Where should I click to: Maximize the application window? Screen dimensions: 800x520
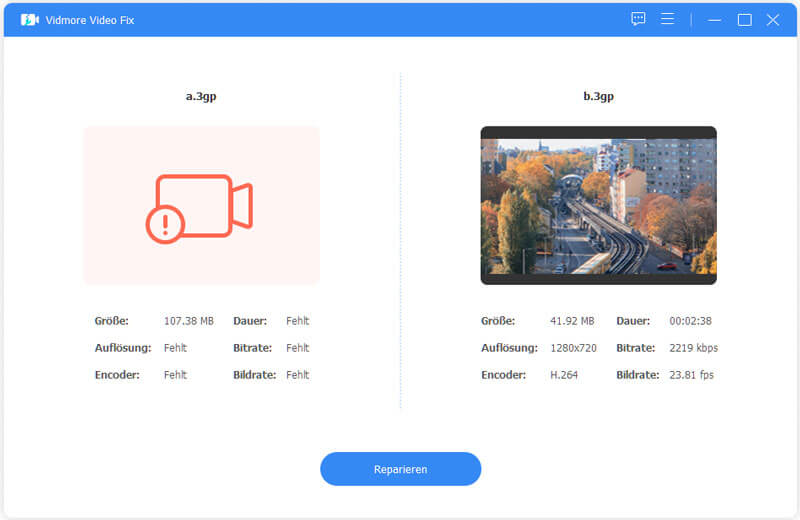744,20
